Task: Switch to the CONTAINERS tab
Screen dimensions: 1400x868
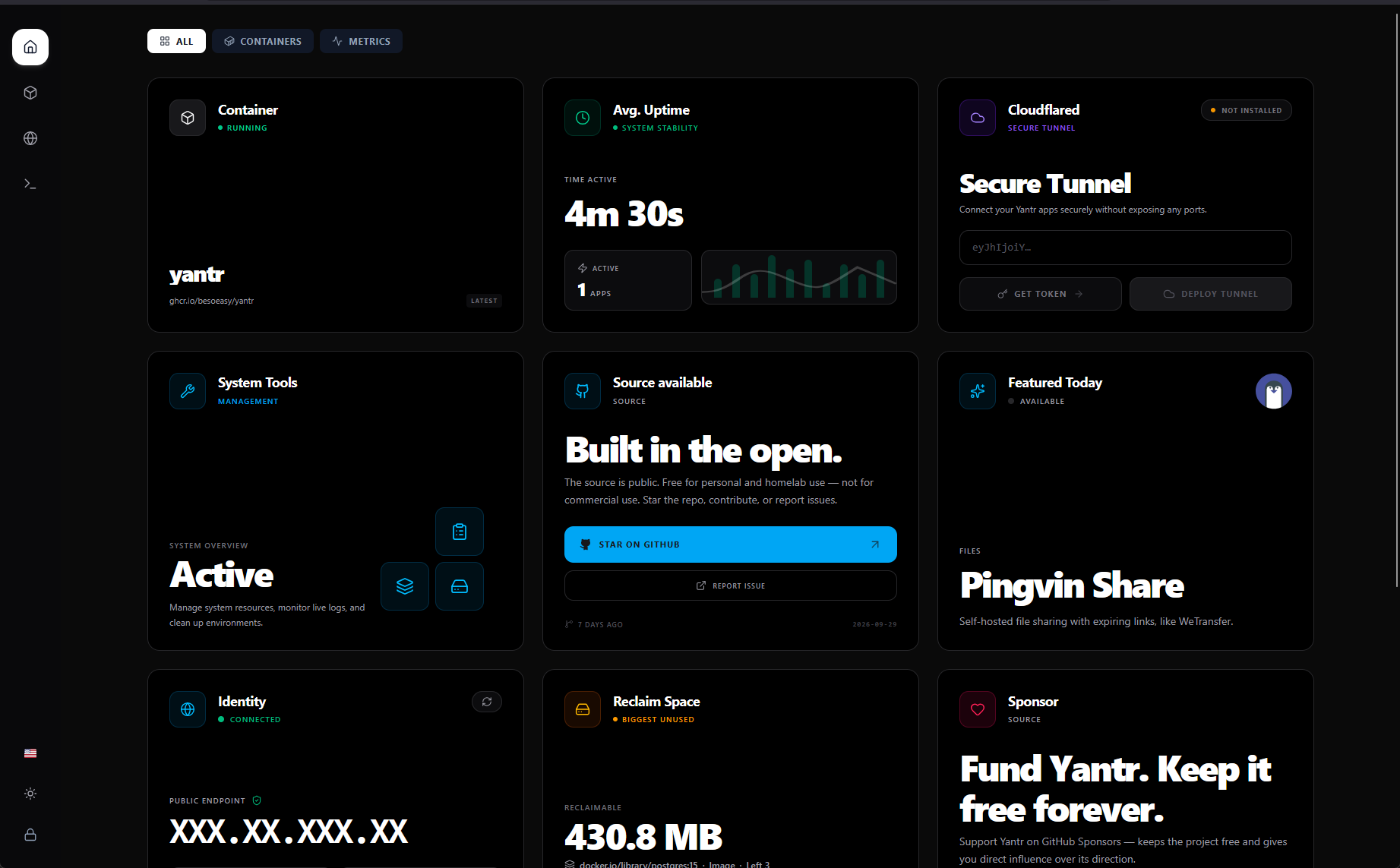Action: tap(263, 41)
